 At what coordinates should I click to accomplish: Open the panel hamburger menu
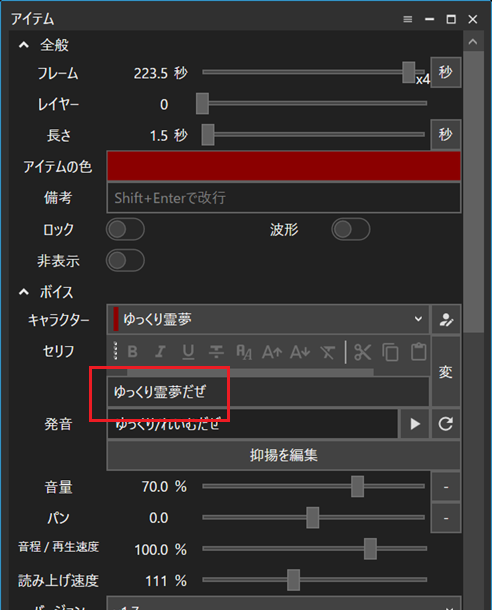pyautogui.click(x=408, y=19)
